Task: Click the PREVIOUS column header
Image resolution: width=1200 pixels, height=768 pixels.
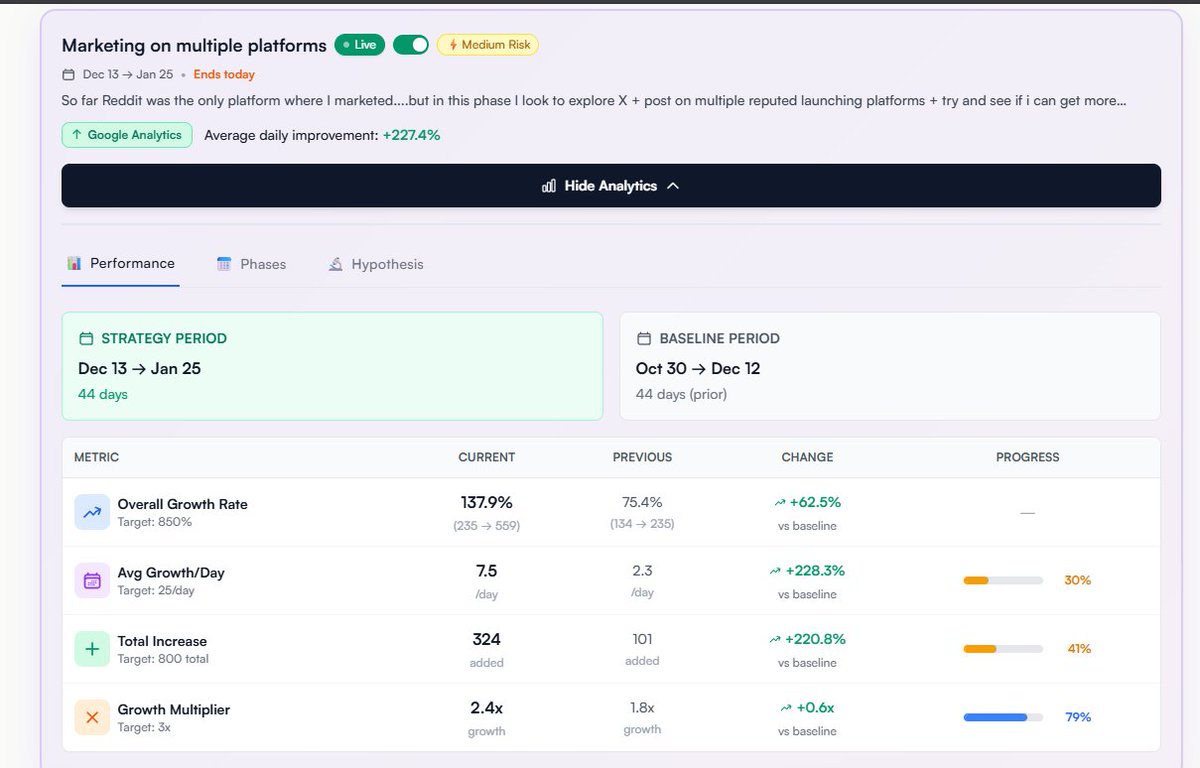Action: tap(642, 457)
